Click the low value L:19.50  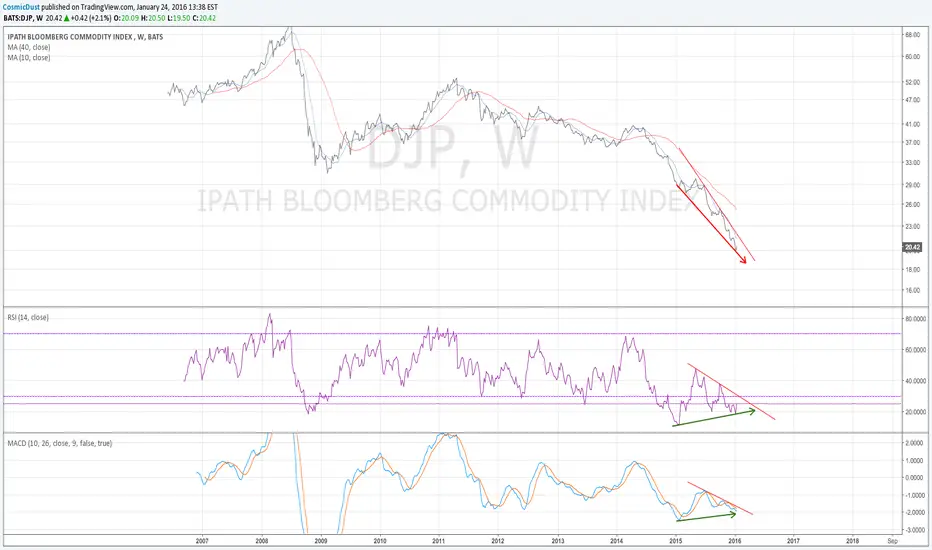coord(178,18)
